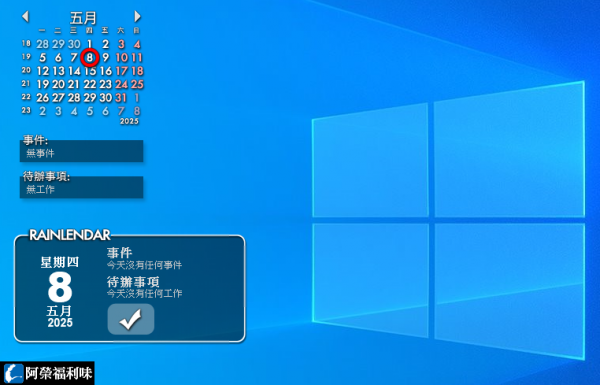The height and width of the screenshot is (385, 600).
Task: Open the 無事件 event list box
Action: (x=82, y=151)
